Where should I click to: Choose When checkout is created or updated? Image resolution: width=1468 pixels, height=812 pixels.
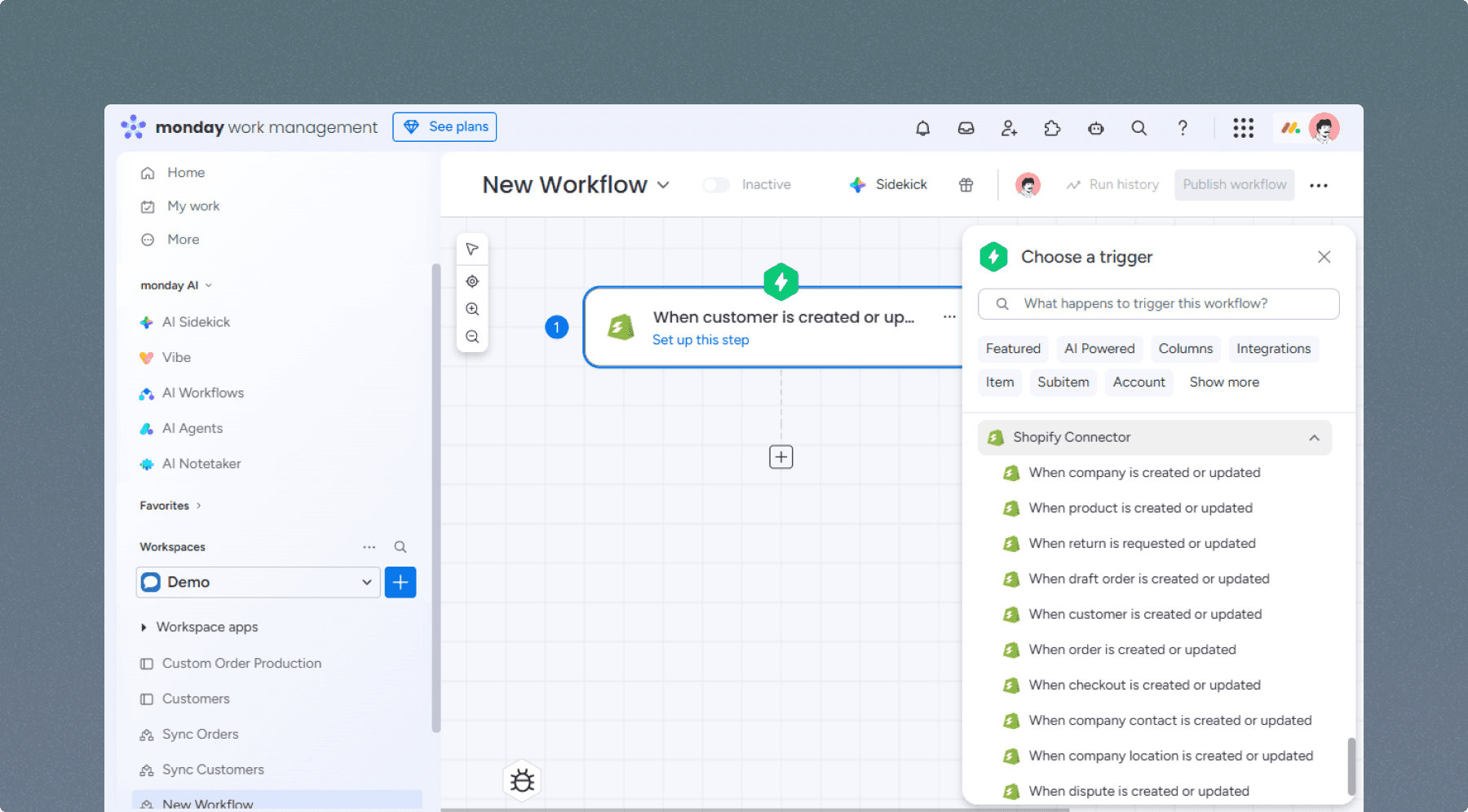tap(1144, 686)
